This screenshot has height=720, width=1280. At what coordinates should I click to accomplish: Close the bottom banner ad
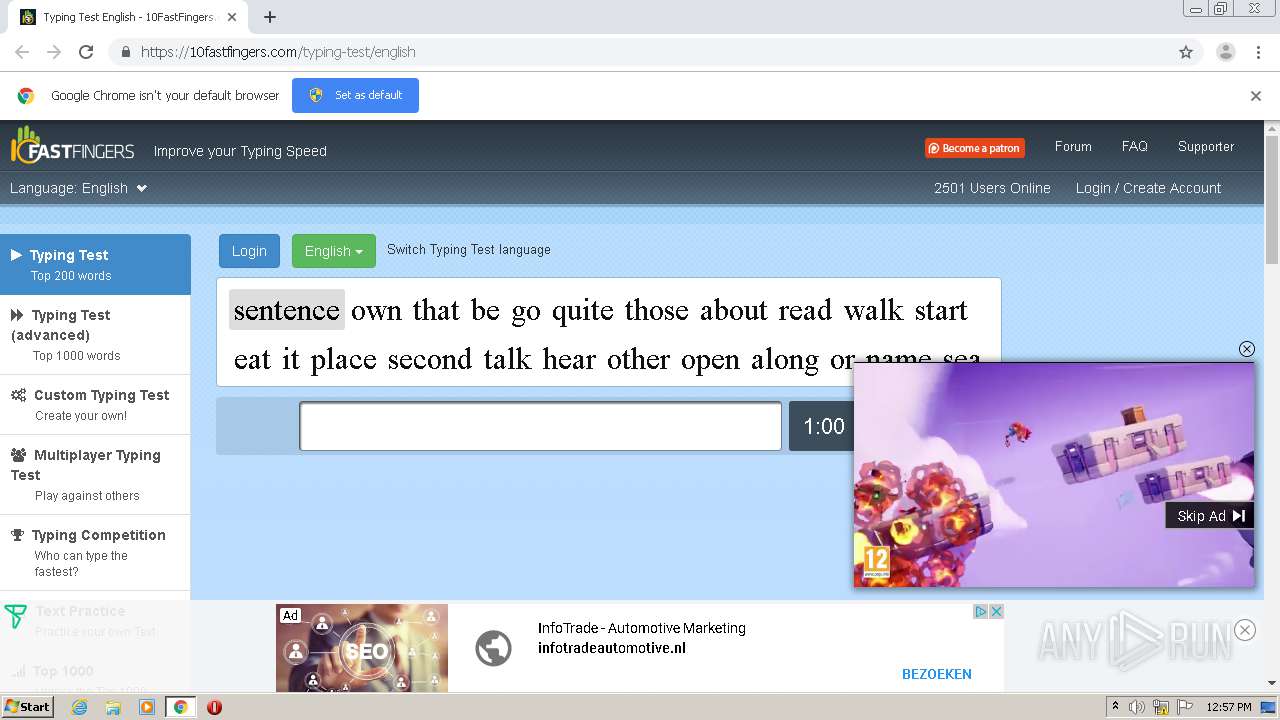(x=996, y=611)
